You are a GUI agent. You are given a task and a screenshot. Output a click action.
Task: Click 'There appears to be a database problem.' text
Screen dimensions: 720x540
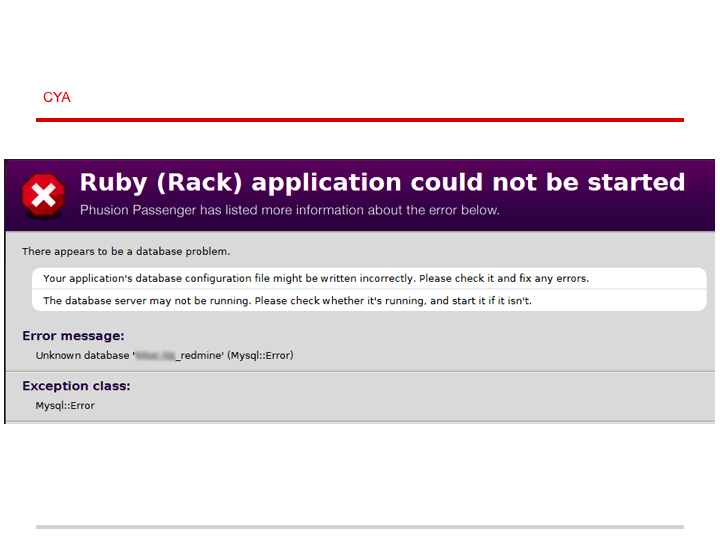126,252
